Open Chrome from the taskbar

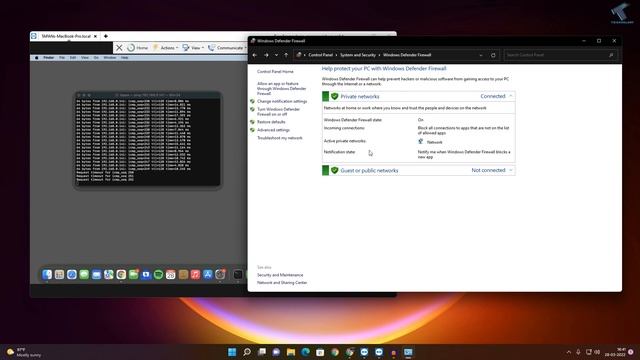[x=335, y=352]
